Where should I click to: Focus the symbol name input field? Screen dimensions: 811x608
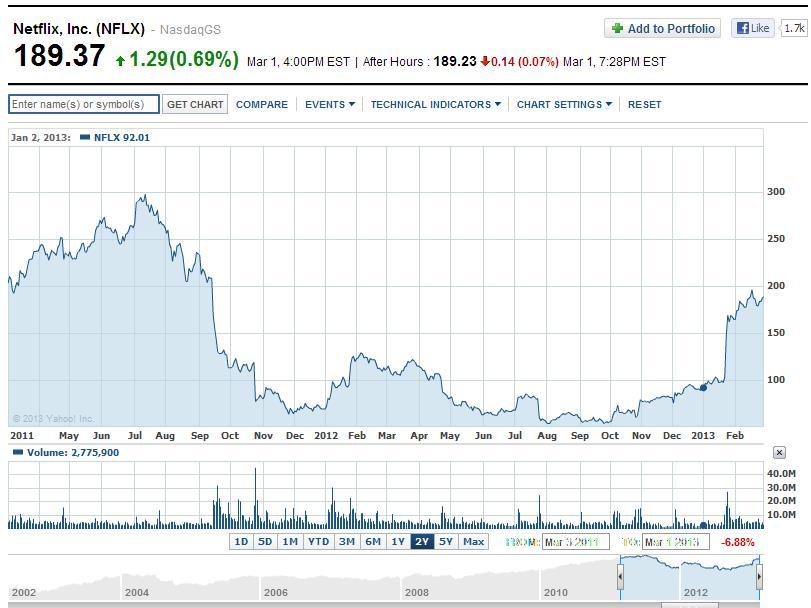point(84,104)
